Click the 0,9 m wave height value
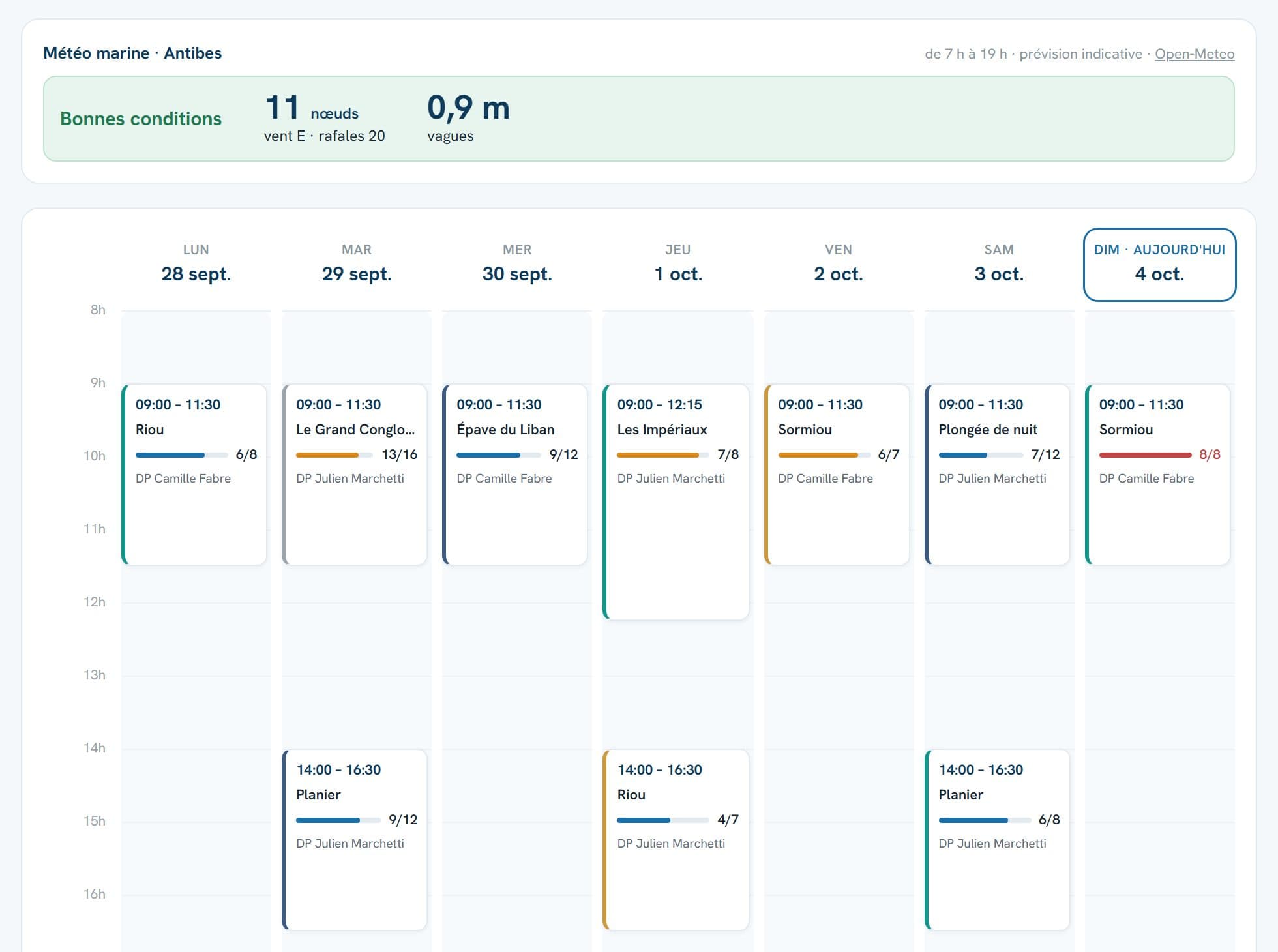The image size is (1278, 952). click(468, 108)
